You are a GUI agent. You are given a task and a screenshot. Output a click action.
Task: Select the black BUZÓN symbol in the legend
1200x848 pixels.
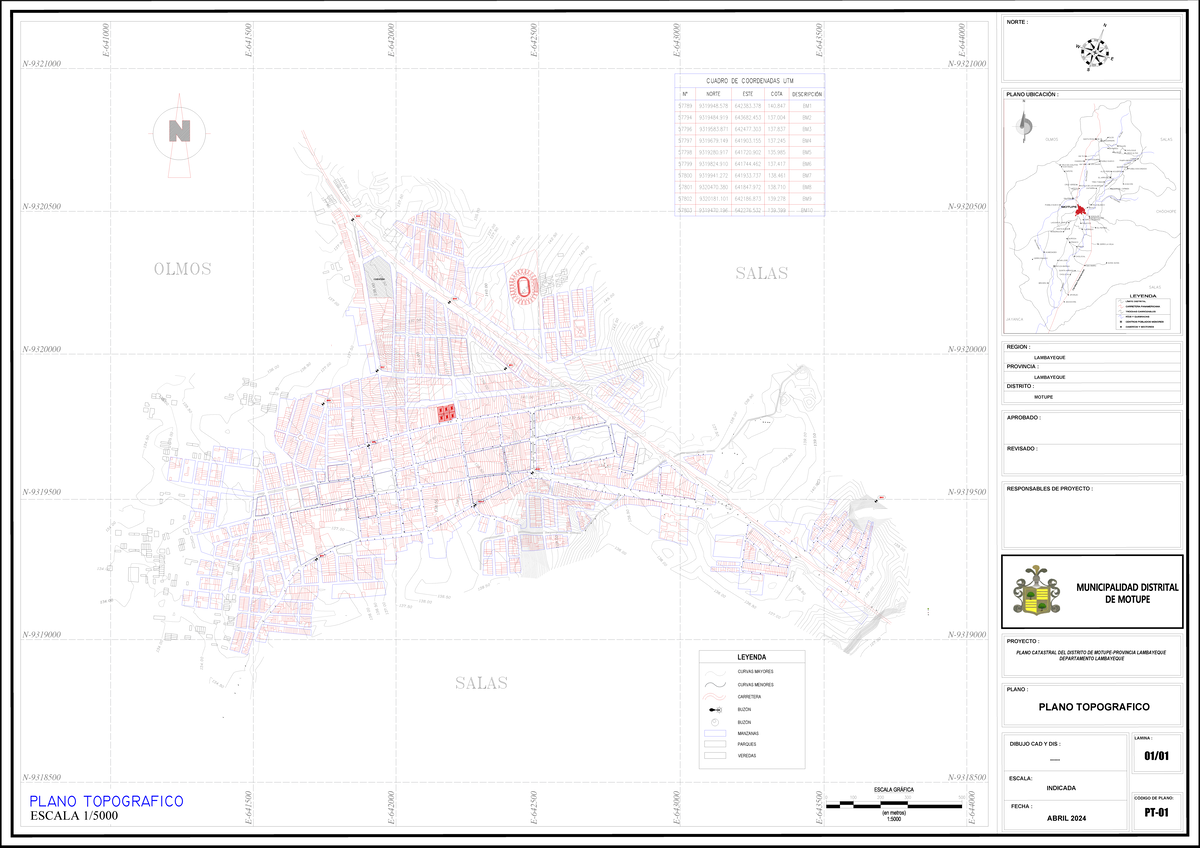click(x=714, y=710)
